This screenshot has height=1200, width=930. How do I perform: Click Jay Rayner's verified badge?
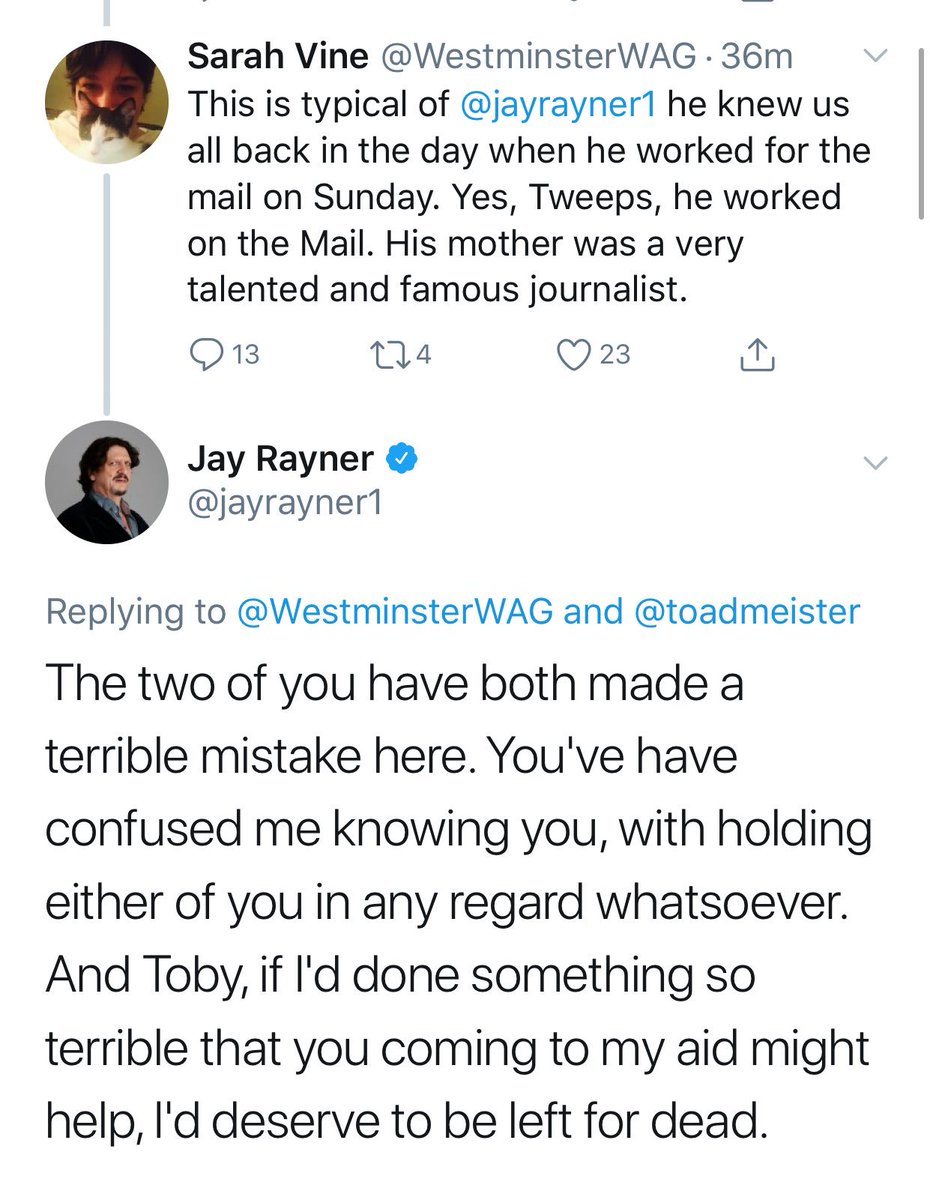click(x=402, y=459)
